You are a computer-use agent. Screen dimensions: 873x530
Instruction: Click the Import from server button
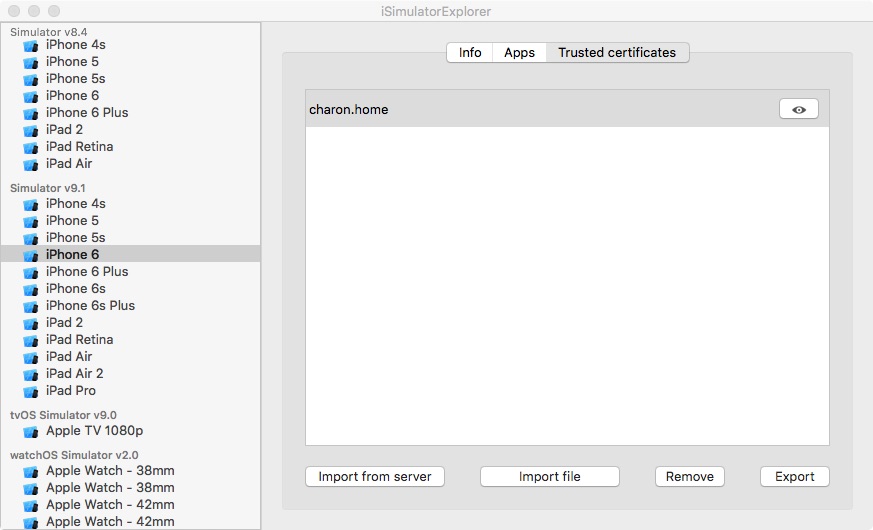pyautogui.click(x=375, y=477)
